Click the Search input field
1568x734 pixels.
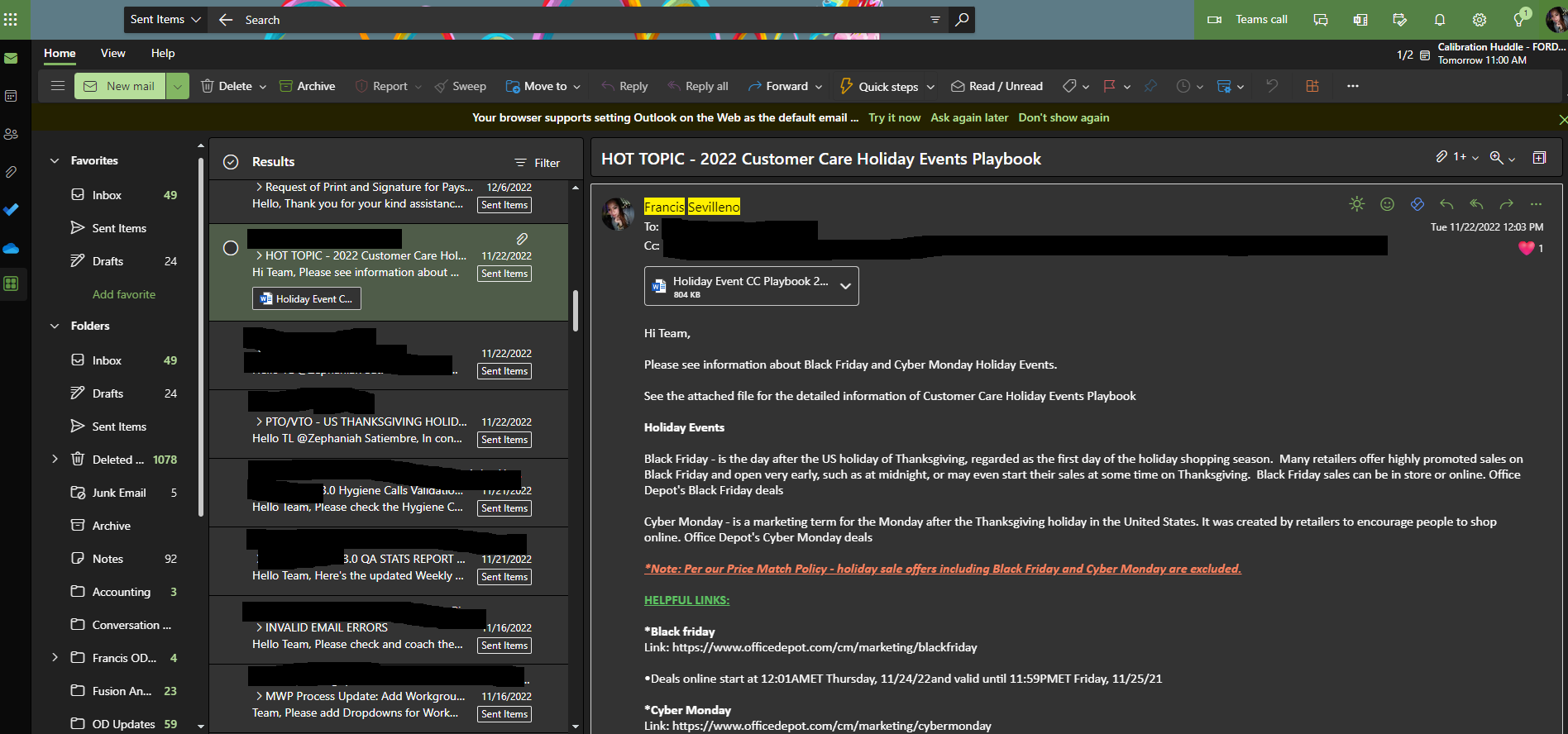point(579,20)
